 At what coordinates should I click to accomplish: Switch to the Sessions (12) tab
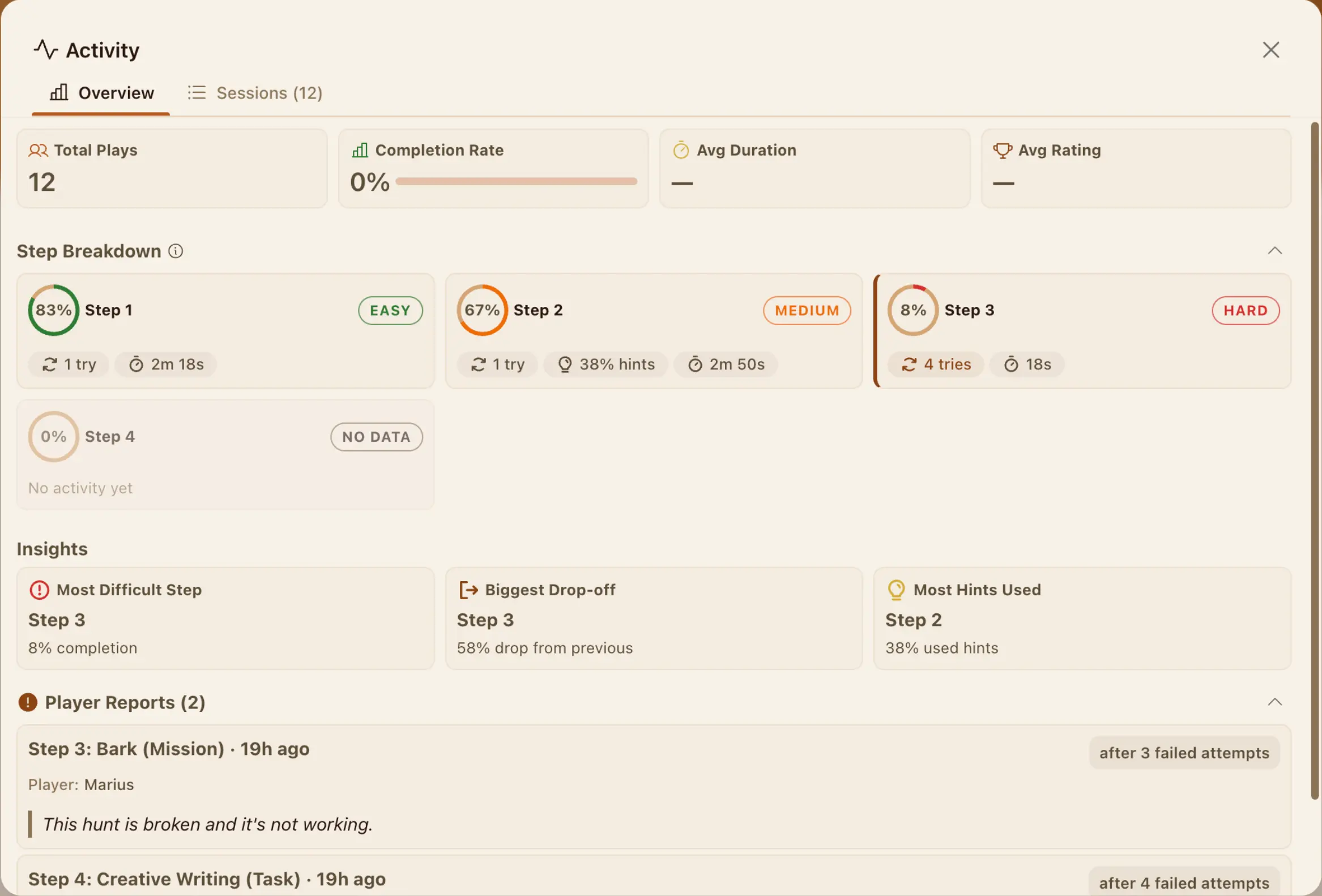tap(255, 93)
